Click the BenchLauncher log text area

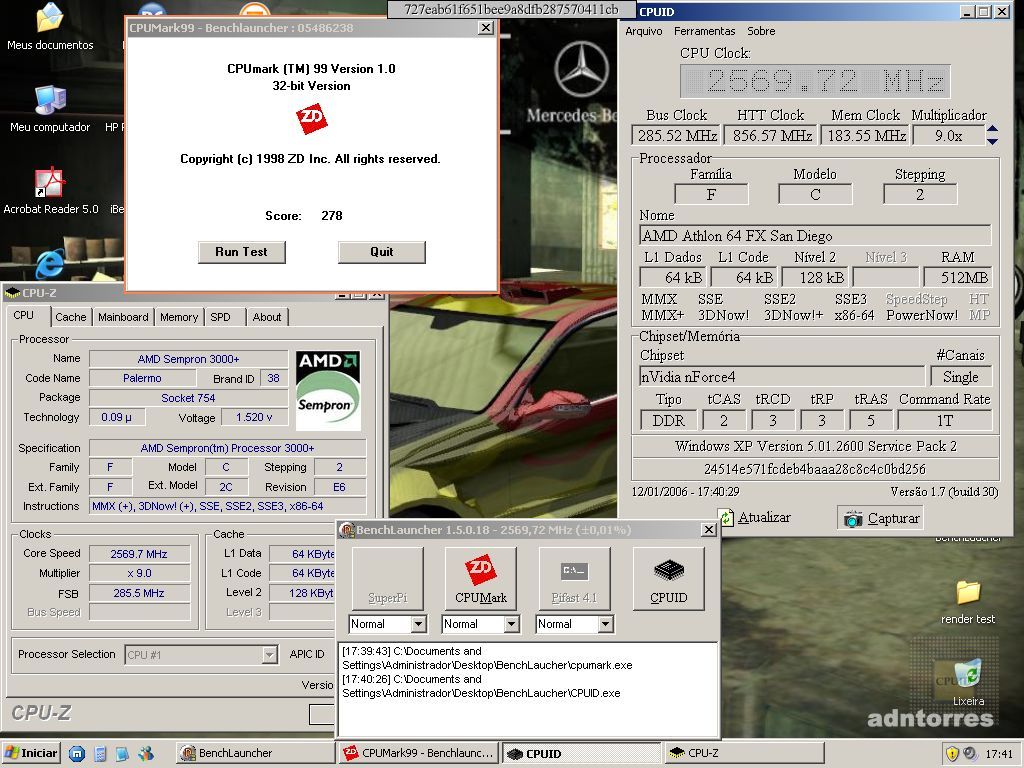coord(528,689)
